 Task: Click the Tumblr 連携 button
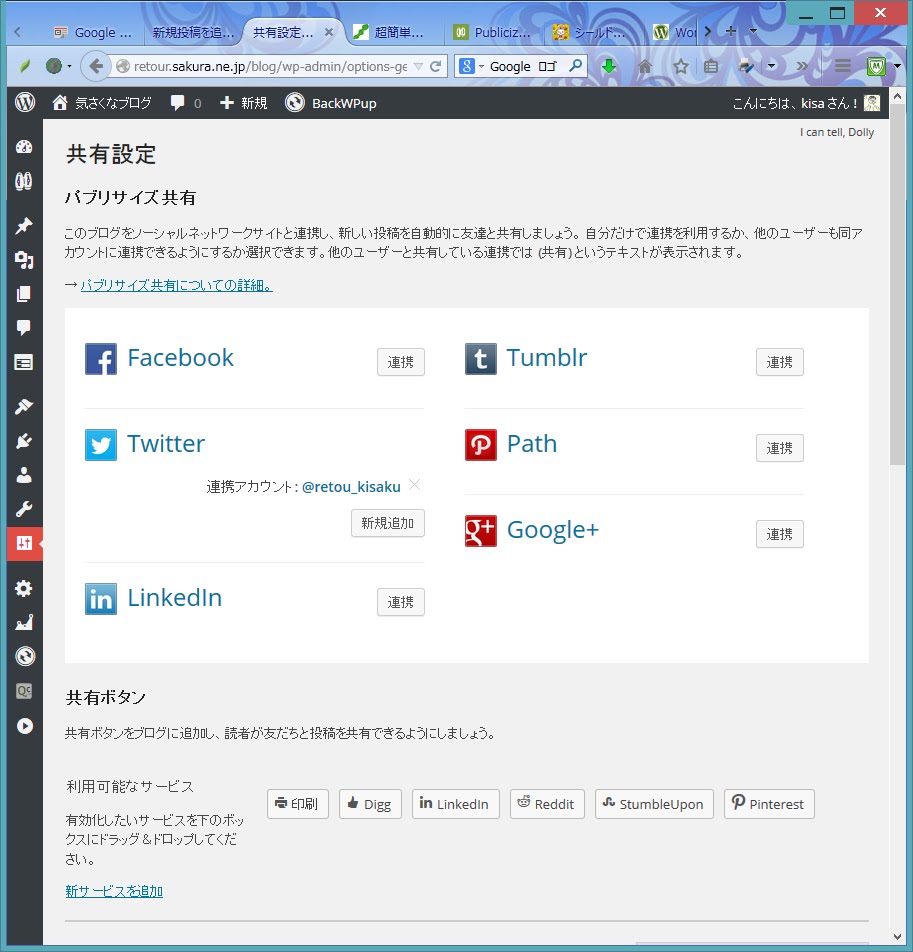coord(779,362)
